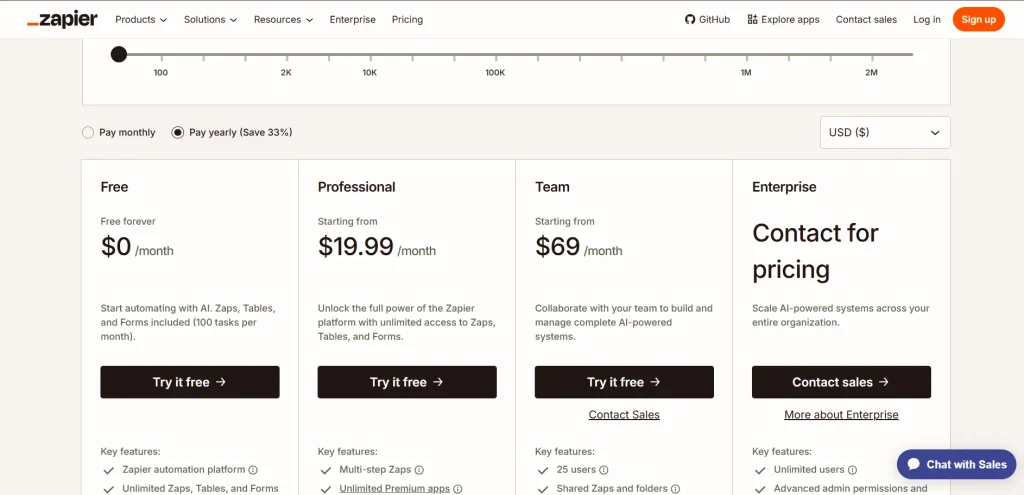
Task: Open Explore apps in header
Action: [783, 20]
